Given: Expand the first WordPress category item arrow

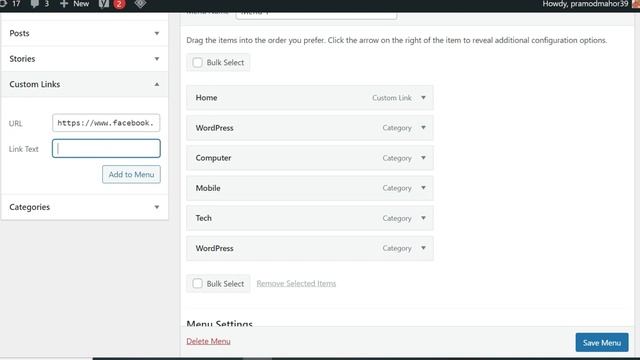Looking at the screenshot, I should coord(423,128).
